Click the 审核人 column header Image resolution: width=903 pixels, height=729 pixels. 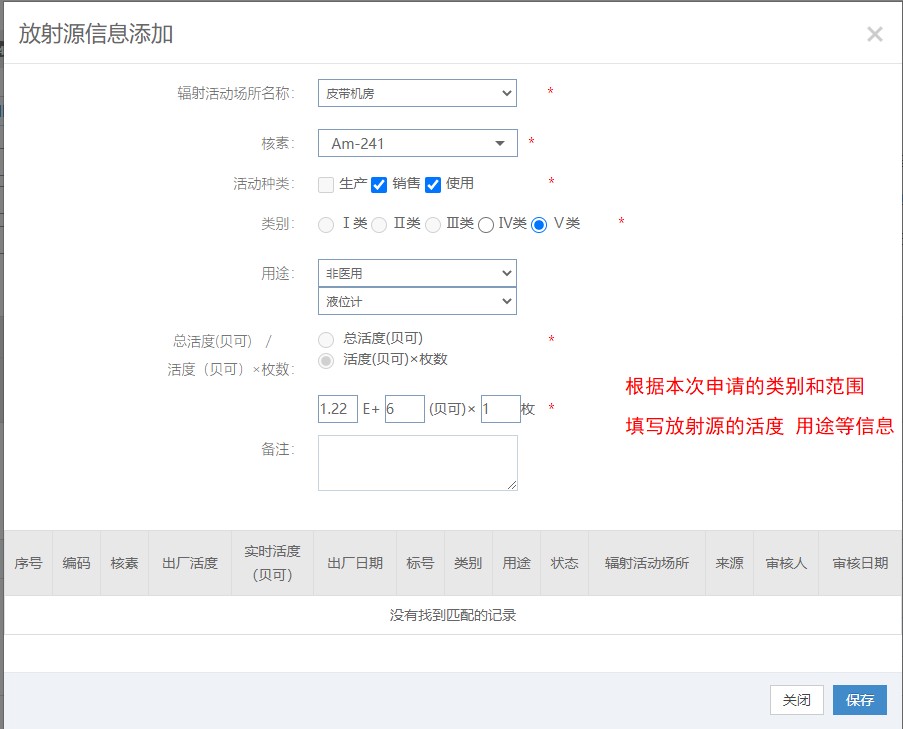[x=786, y=563]
